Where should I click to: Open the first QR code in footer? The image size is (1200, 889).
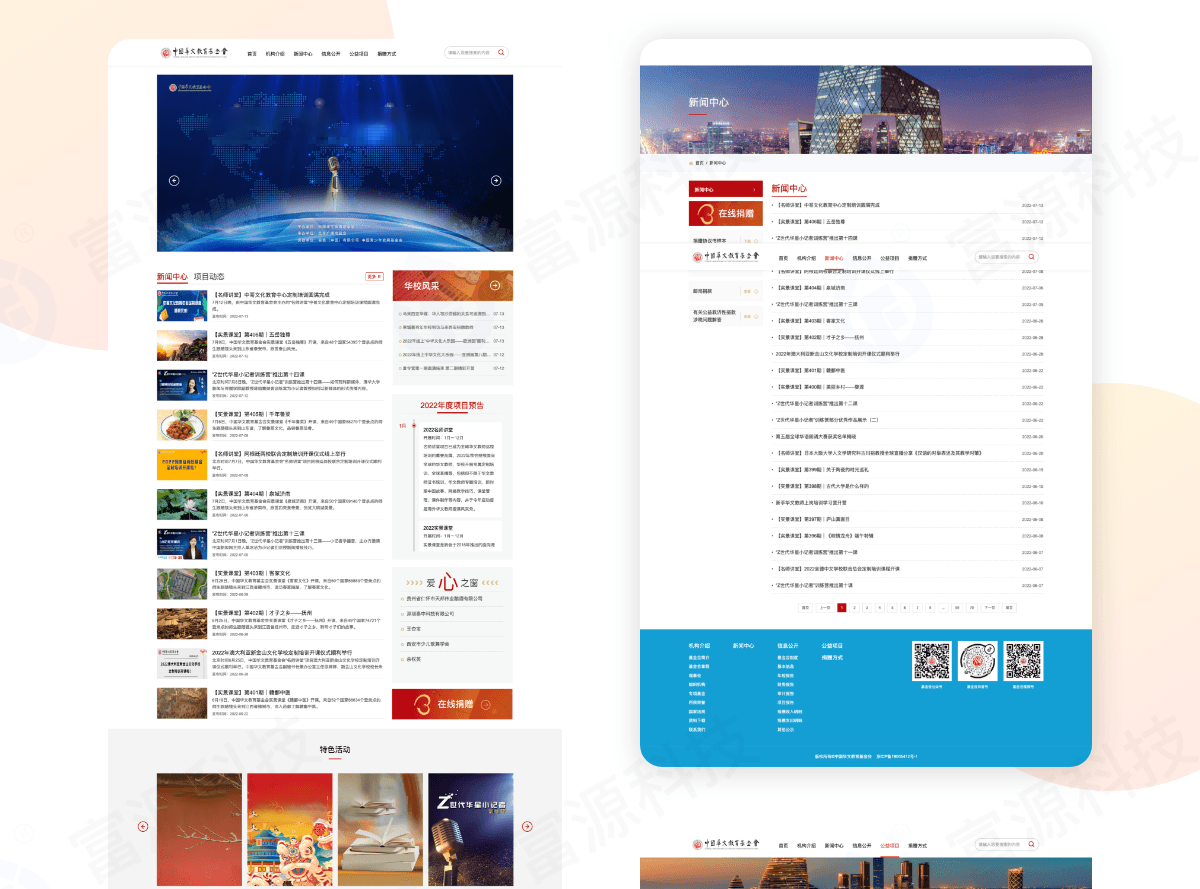(x=930, y=661)
